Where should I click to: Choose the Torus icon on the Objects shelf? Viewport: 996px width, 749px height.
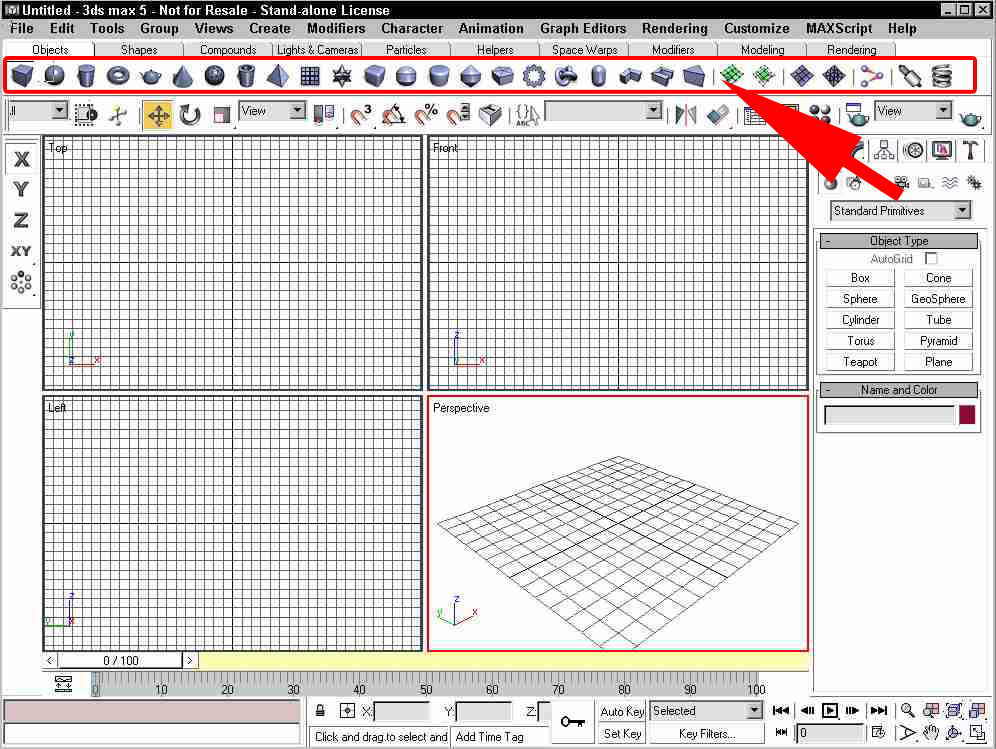tap(118, 76)
